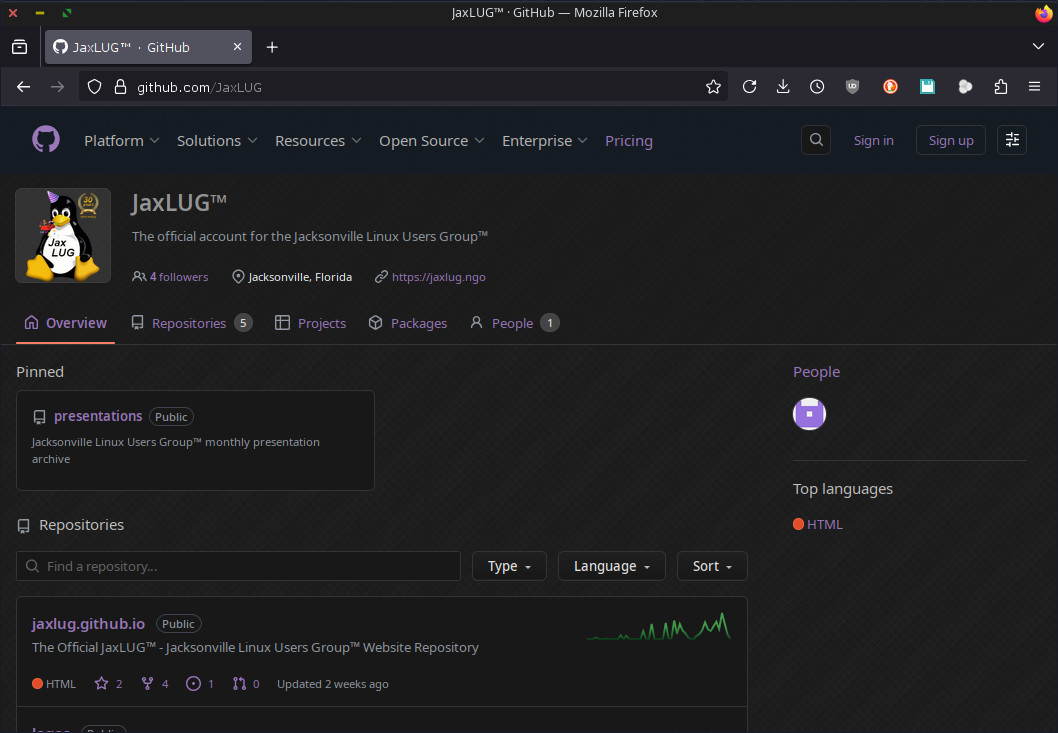View the 4 followers link
Screen dimensions: 1058x733
tap(170, 277)
